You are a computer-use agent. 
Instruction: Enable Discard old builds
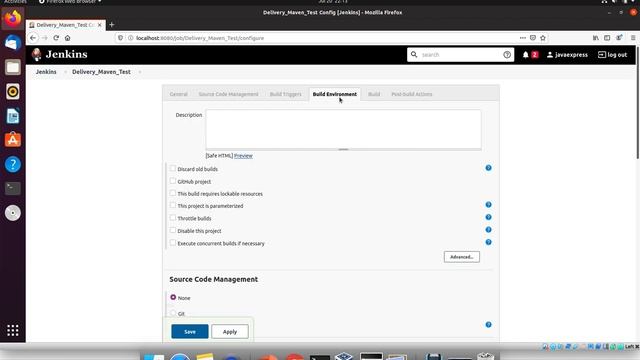[x=173, y=168]
